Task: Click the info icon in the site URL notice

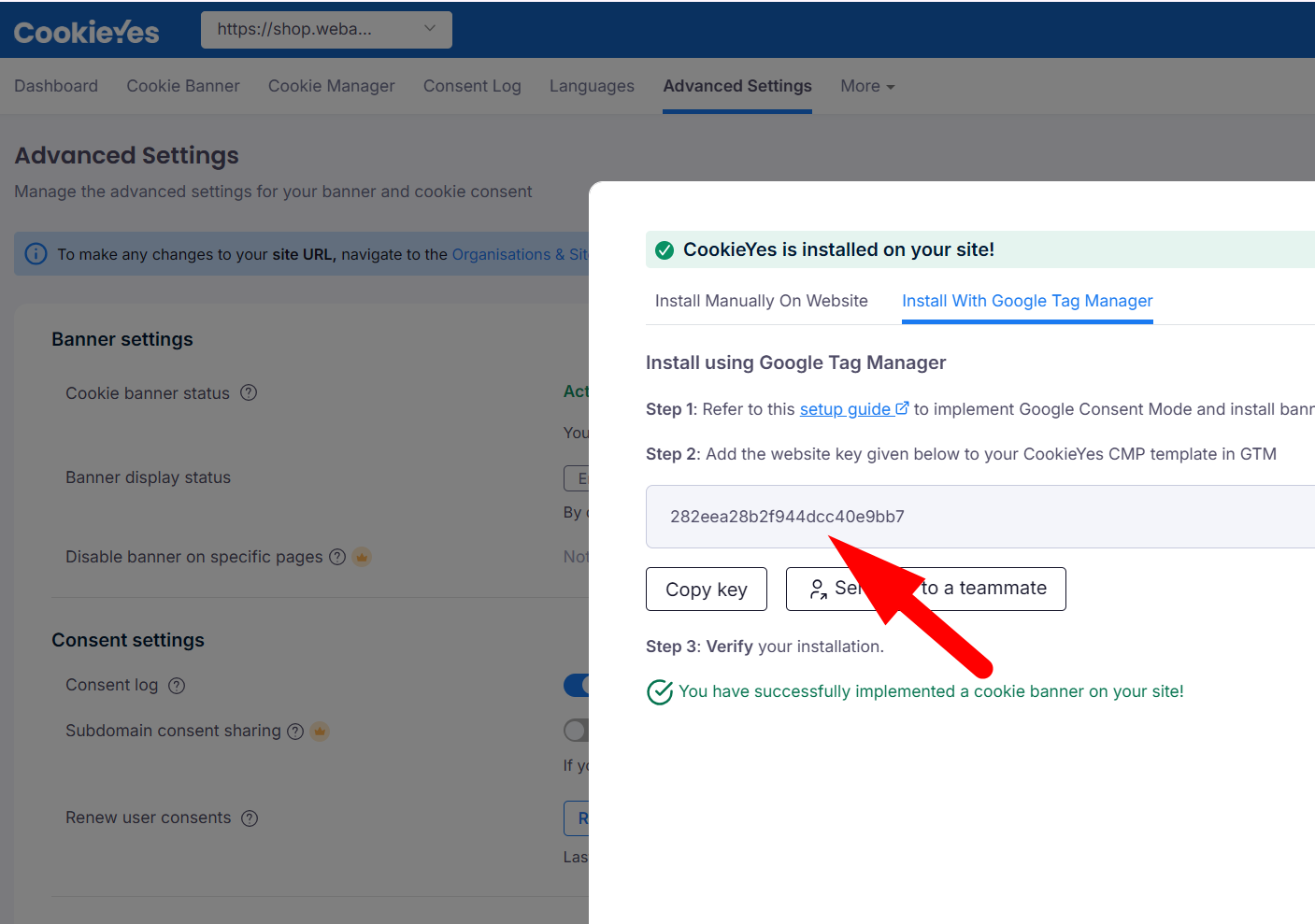Action: pos(36,254)
